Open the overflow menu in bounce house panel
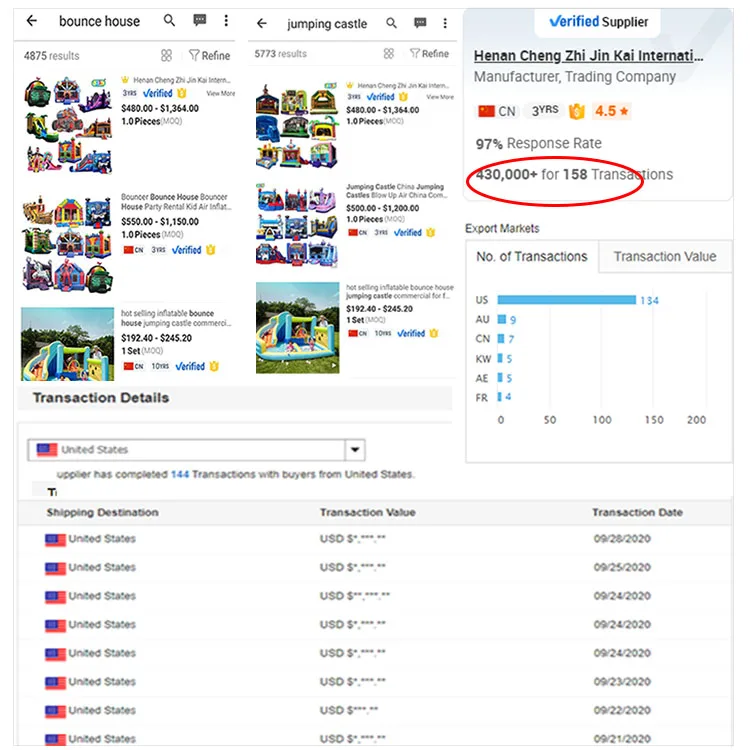750x750 pixels. tap(226, 20)
